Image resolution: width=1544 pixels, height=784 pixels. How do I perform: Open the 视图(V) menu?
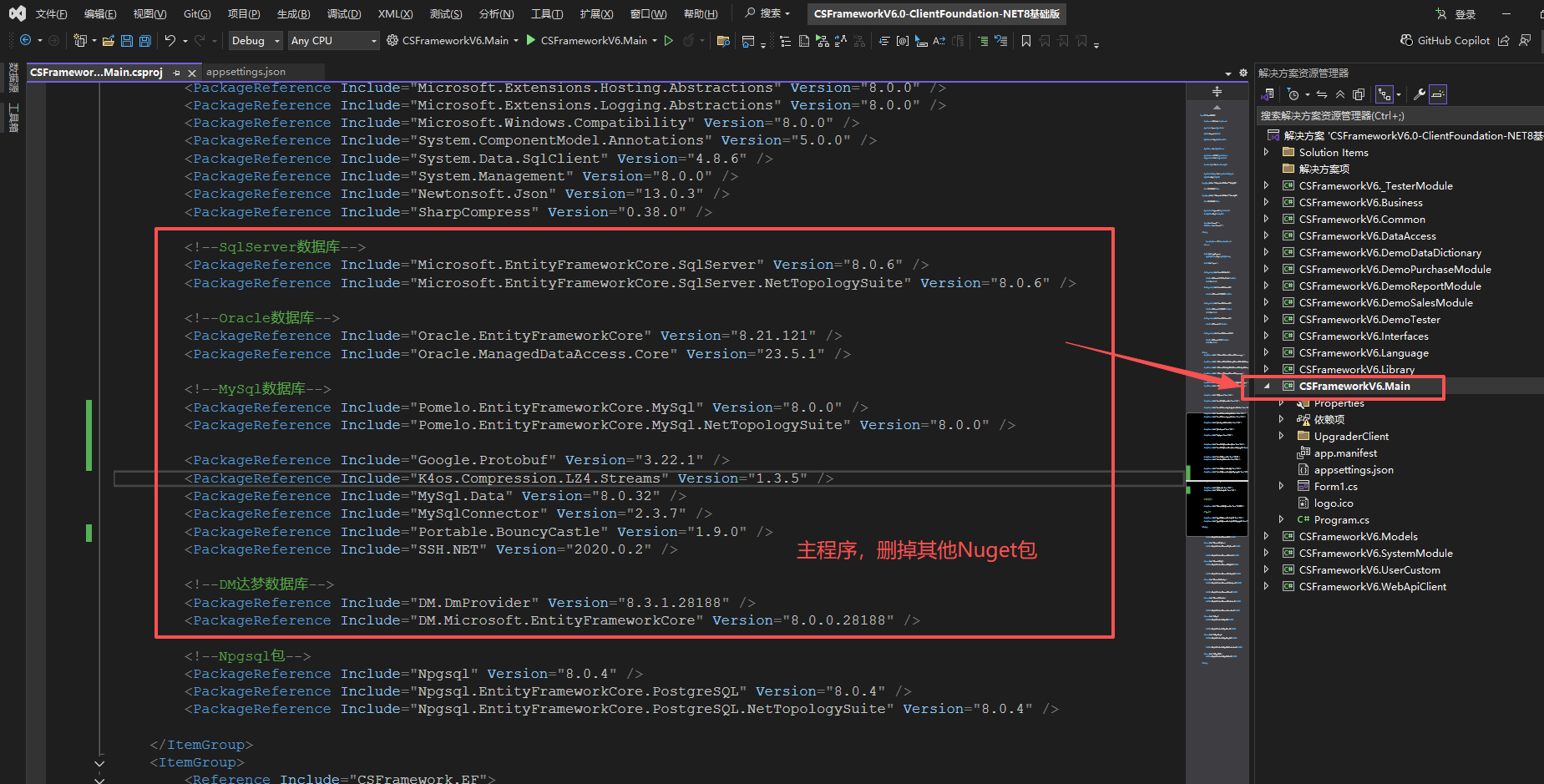[x=149, y=13]
